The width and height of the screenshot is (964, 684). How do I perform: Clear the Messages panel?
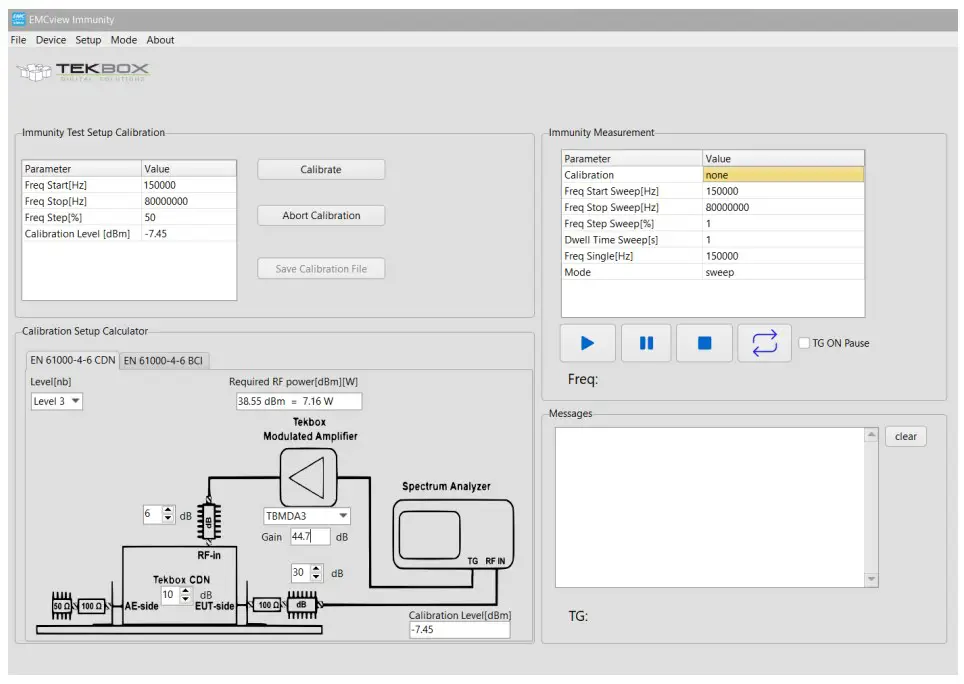(x=905, y=436)
